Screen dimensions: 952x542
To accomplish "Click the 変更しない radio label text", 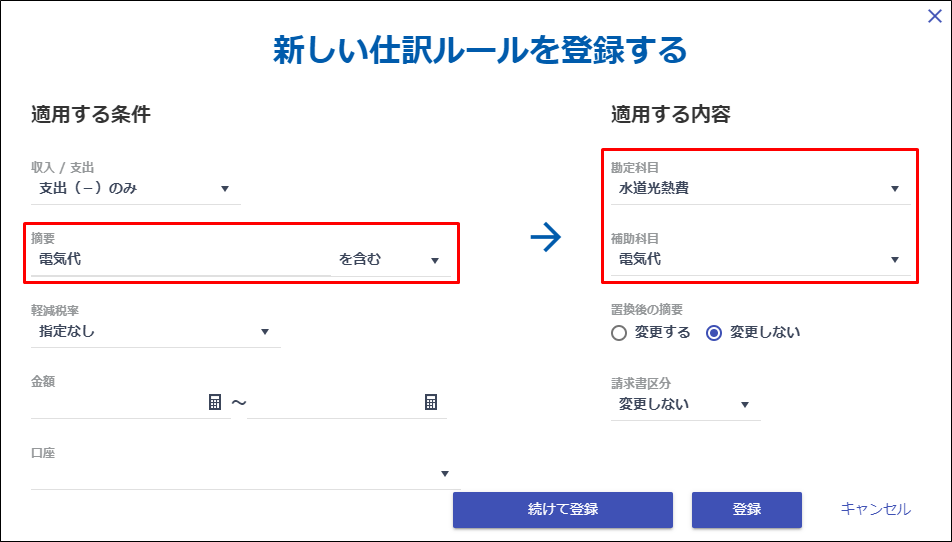I will (764, 333).
